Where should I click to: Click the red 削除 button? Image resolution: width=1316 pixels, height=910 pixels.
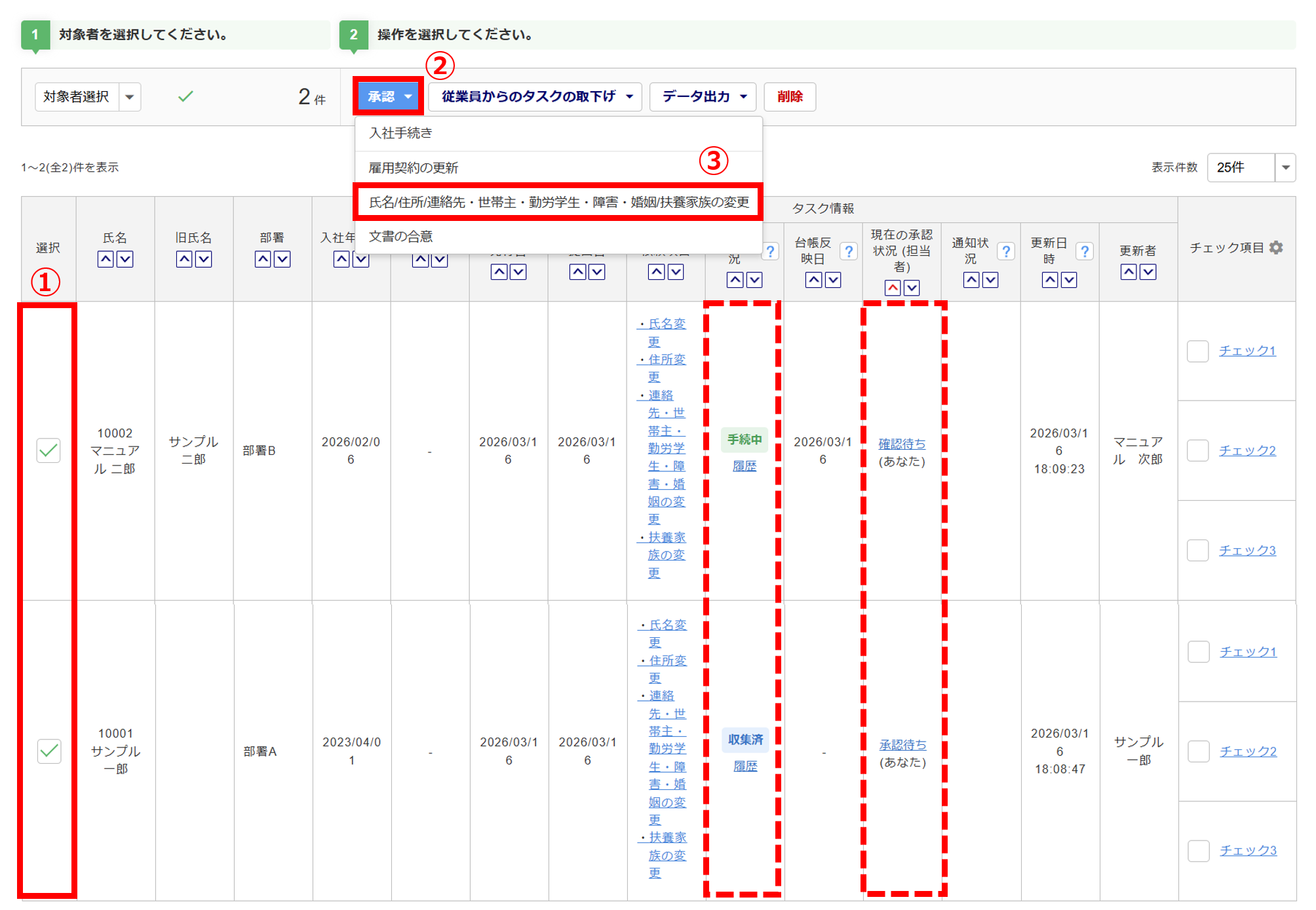[790, 97]
